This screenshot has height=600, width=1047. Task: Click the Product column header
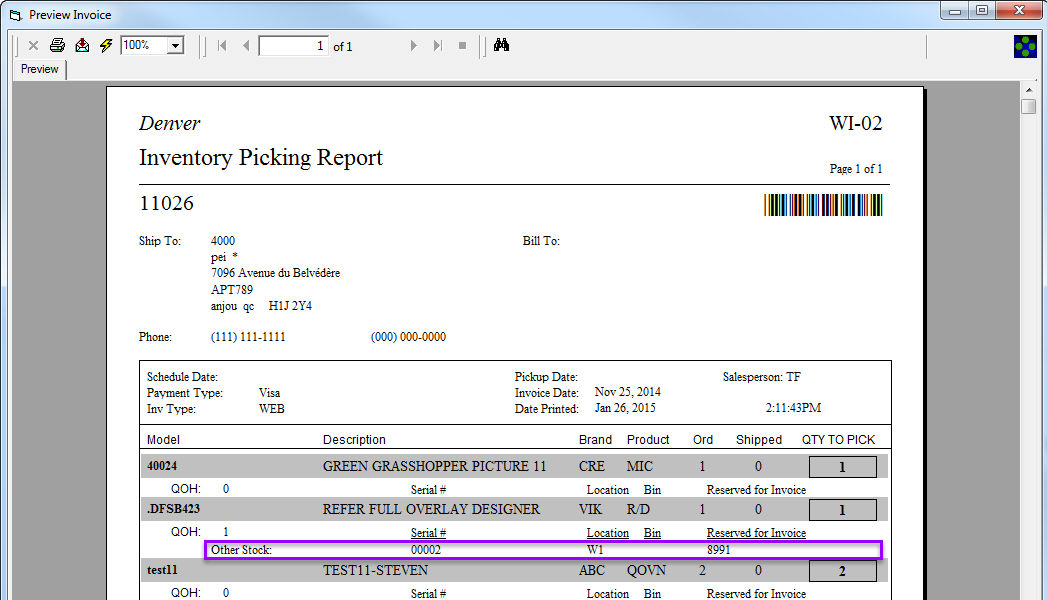click(x=648, y=439)
